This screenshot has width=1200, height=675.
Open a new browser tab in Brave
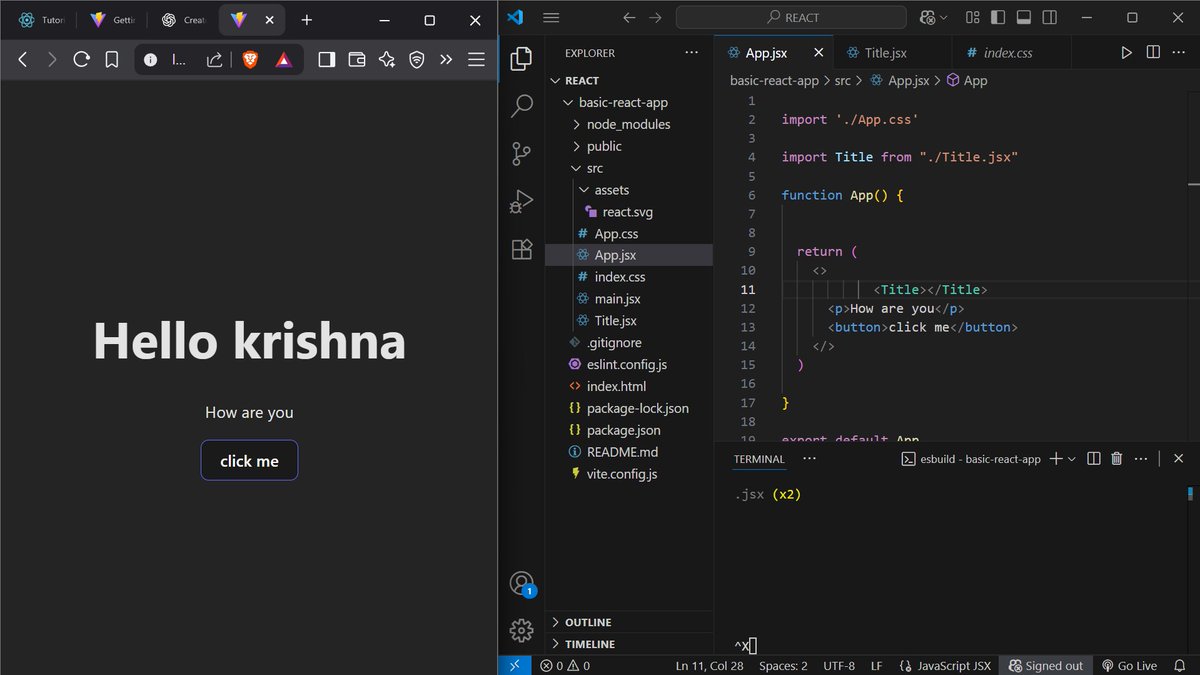306,20
